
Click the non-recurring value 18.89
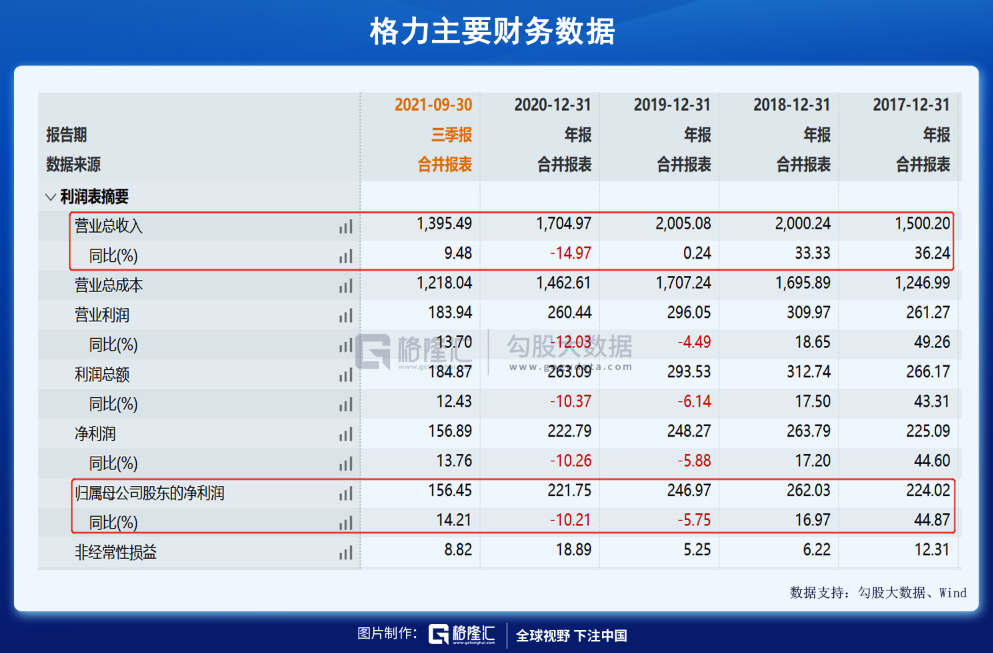[x=574, y=550]
